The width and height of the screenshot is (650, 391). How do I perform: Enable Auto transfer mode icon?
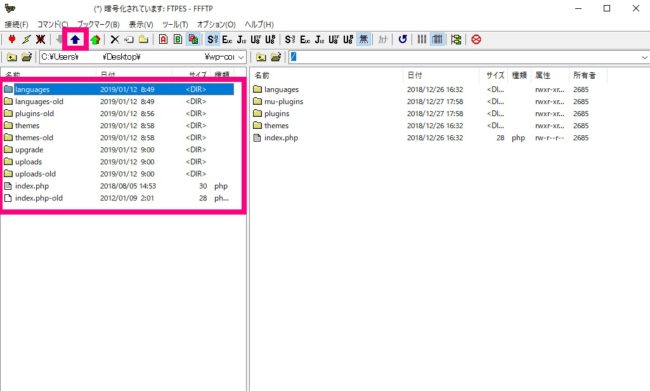point(193,39)
